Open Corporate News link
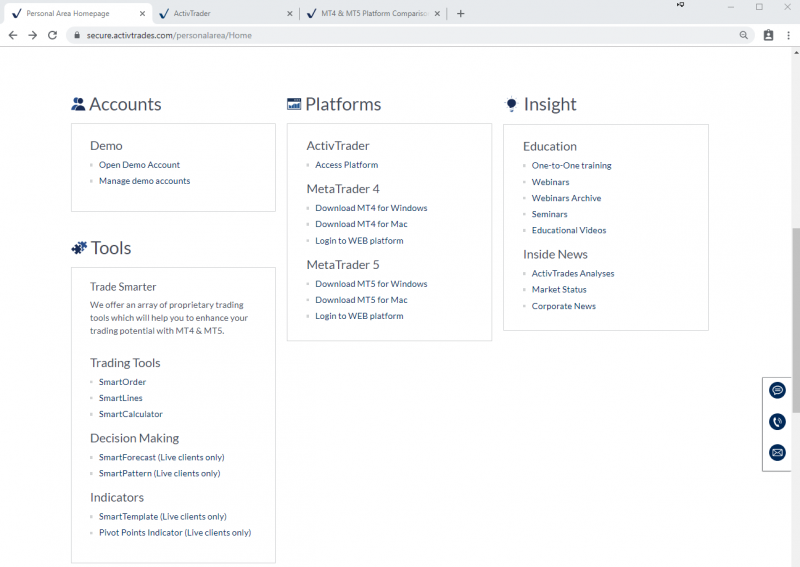This screenshot has height=567, width=800. coord(564,306)
